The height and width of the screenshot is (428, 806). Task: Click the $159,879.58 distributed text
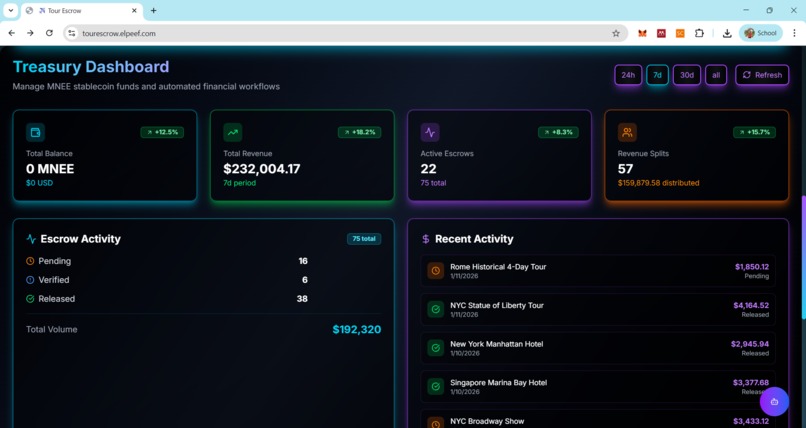point(658,183)
